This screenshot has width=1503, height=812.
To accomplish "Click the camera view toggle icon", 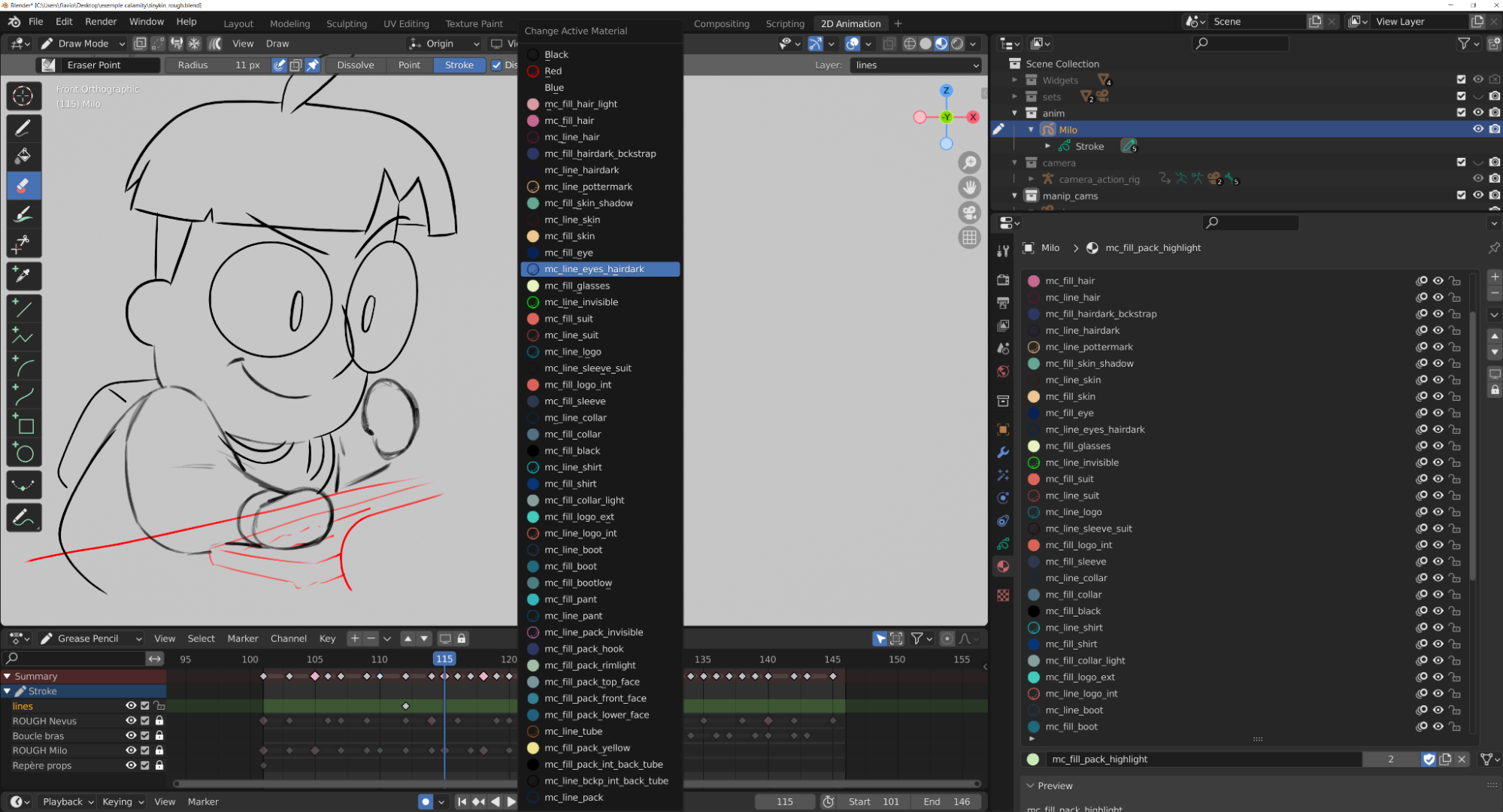I will 969,213.
